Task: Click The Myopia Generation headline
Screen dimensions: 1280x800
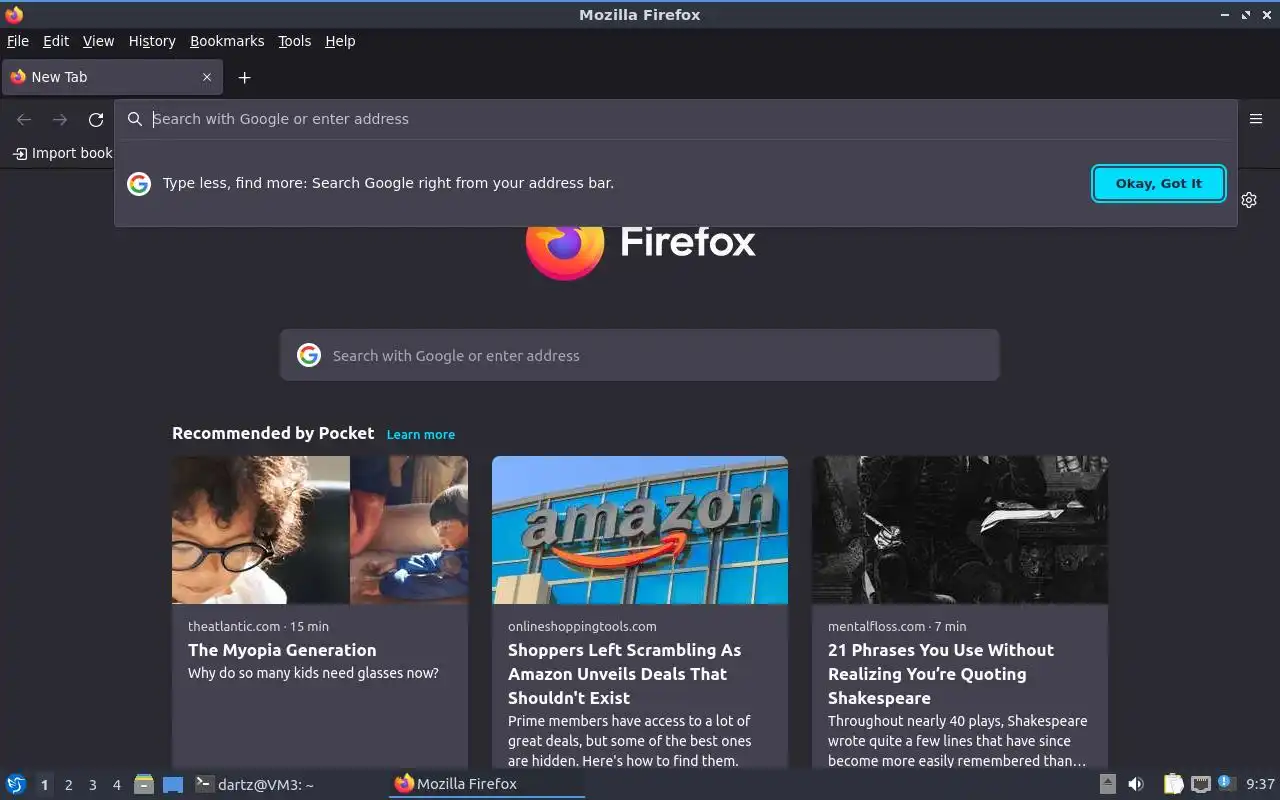Action: (282, 650)
